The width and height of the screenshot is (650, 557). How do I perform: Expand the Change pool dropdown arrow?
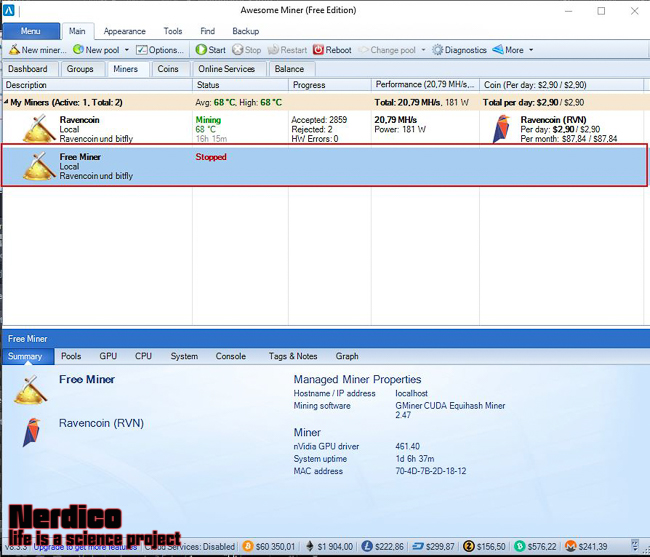(423, 50)
